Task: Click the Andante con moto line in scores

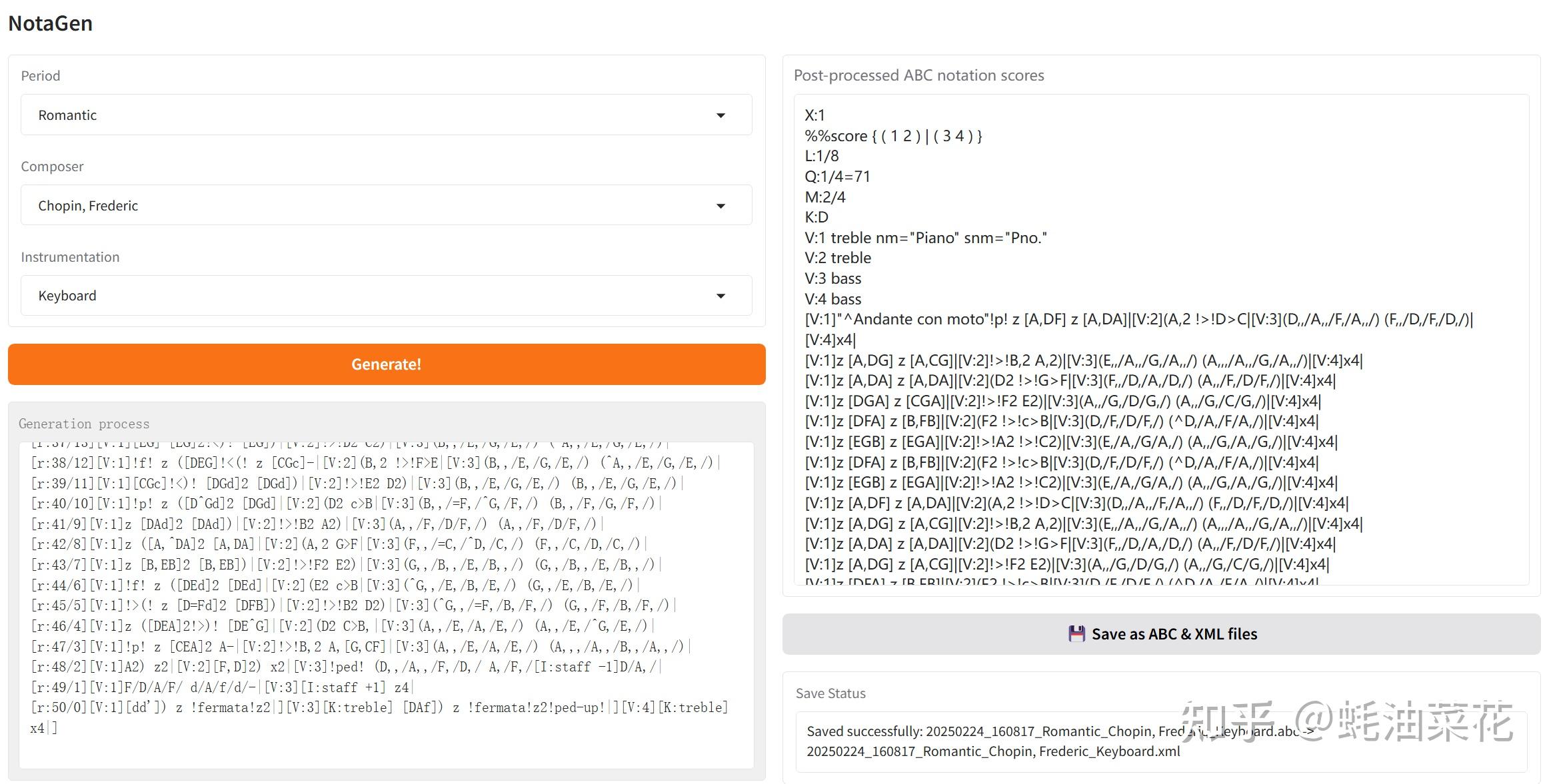Action: coord(1139,319)
